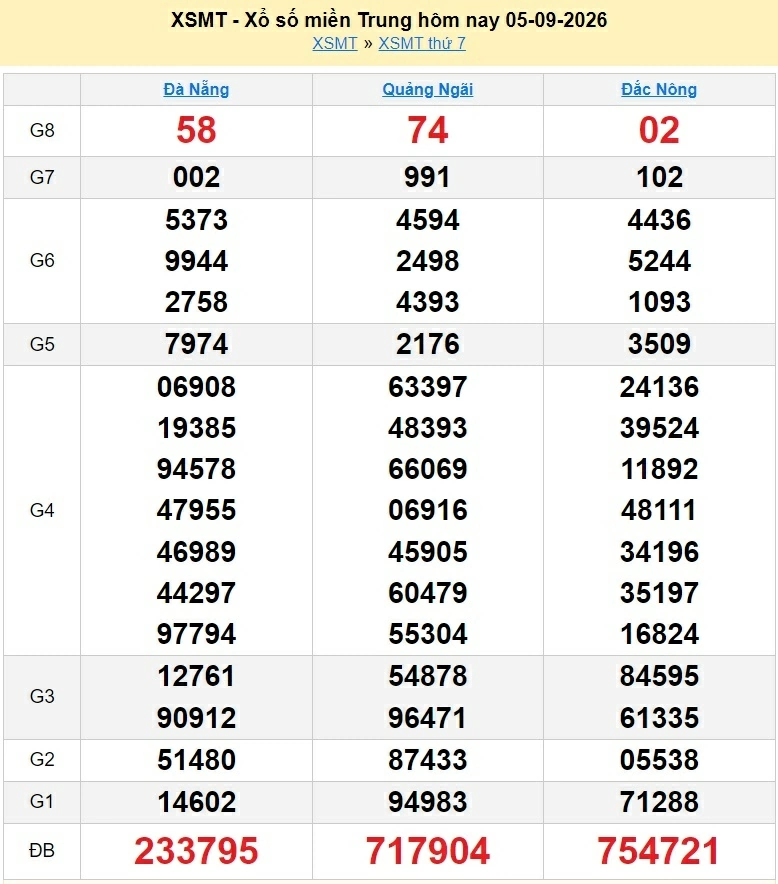Click G3 number 54878
778x884 pixels.
coord(427,676)
